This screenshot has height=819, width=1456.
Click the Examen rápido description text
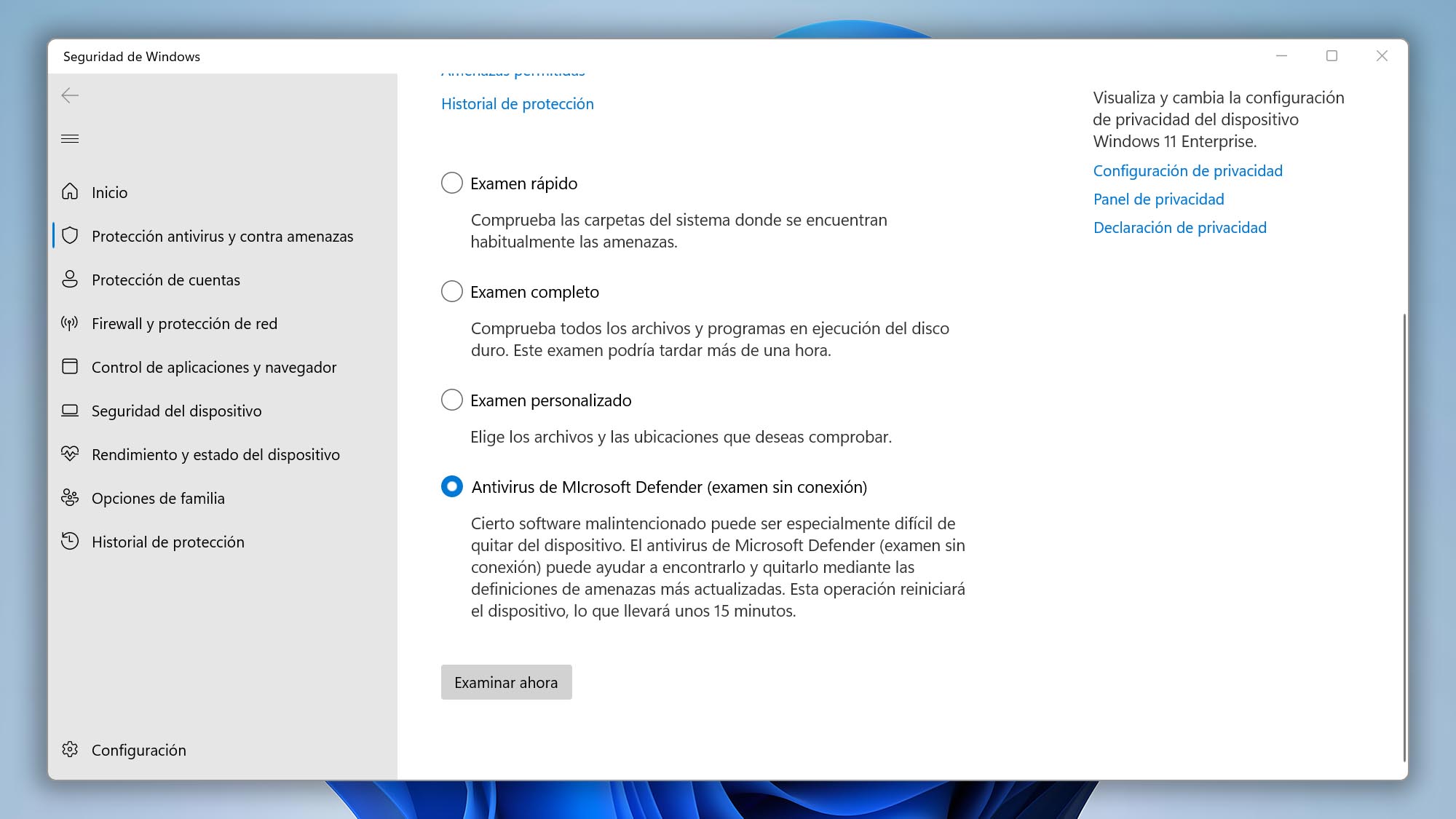678,231
